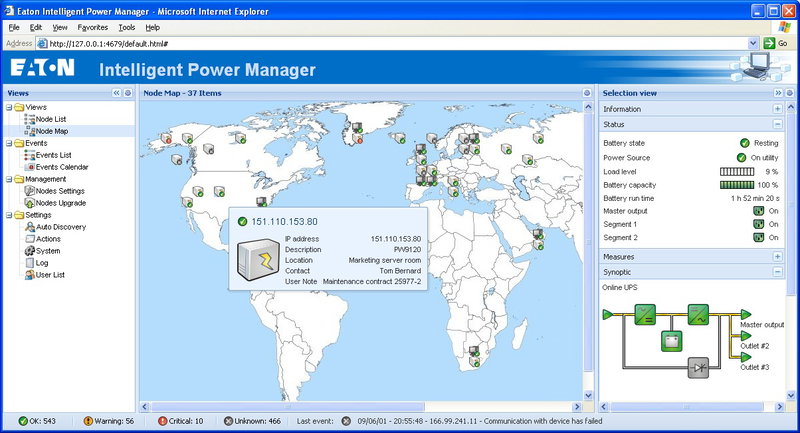Collapse the Management folder node
This screenshot has width=800, height=433.
pos(9,179)
